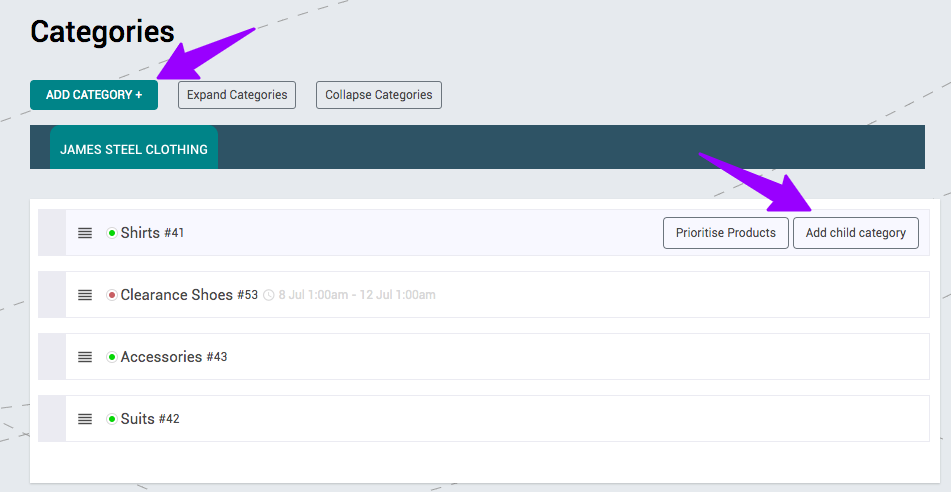Click the drag handle icon for Clearance Shoes

pyautogui.click(x=85, y=295)
